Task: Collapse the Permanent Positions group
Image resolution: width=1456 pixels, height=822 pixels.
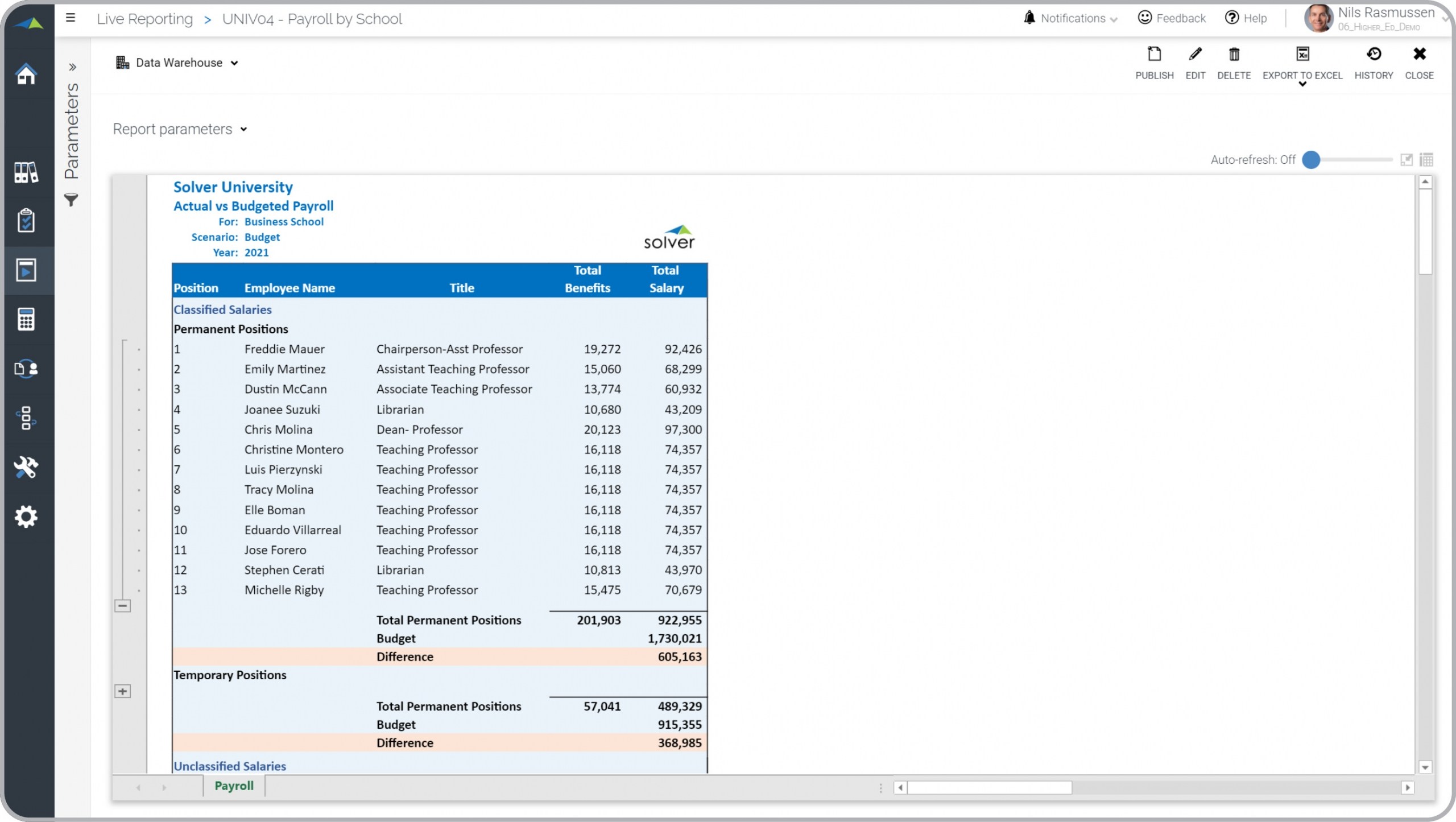Action: point(123,606)
